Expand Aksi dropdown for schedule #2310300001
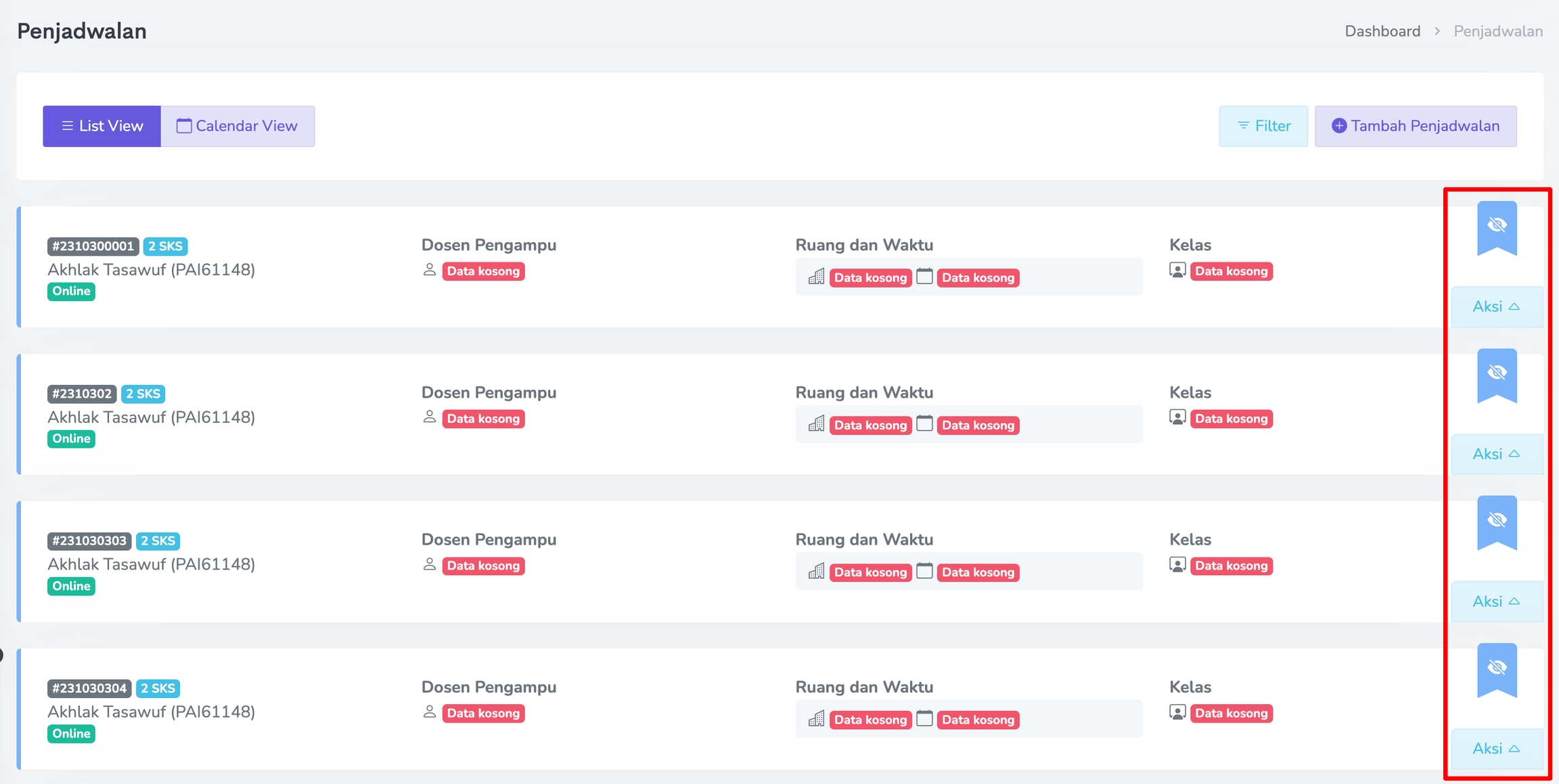Viewport: 1559px width, 784px height. [1496, 306]
